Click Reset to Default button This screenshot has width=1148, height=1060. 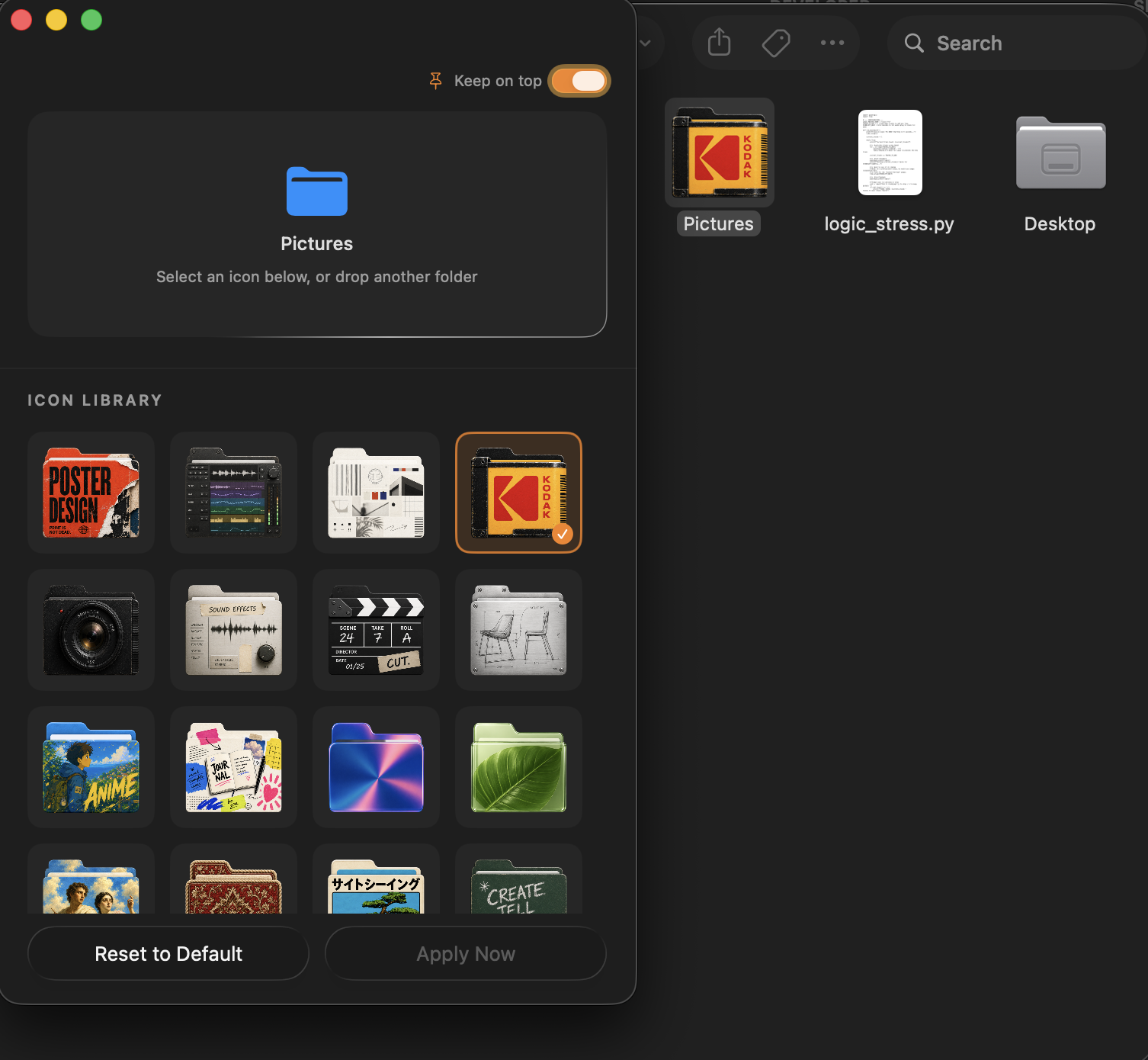pyautogui.click(x=168, y=953)
